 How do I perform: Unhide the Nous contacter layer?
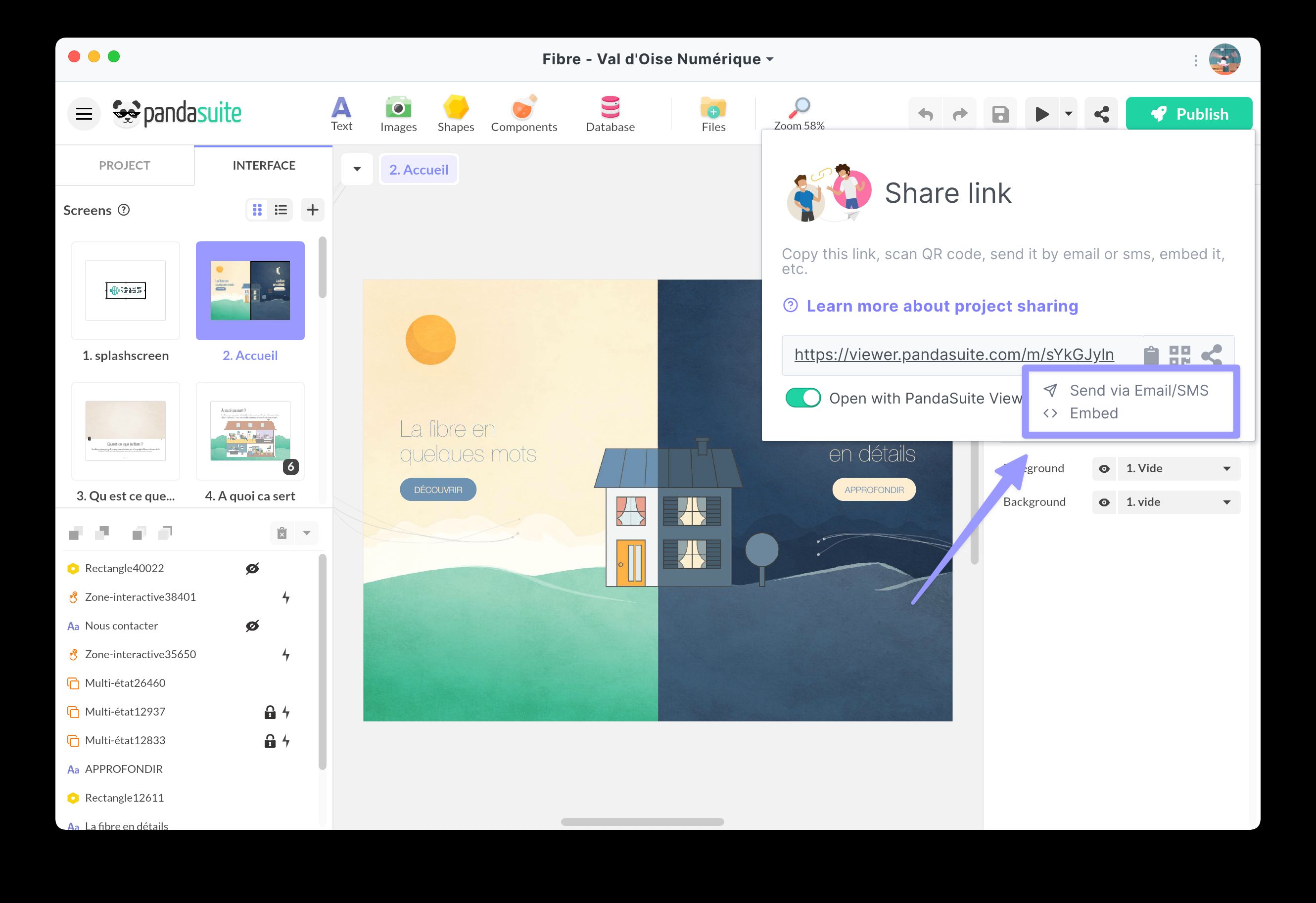pos(252,626)
